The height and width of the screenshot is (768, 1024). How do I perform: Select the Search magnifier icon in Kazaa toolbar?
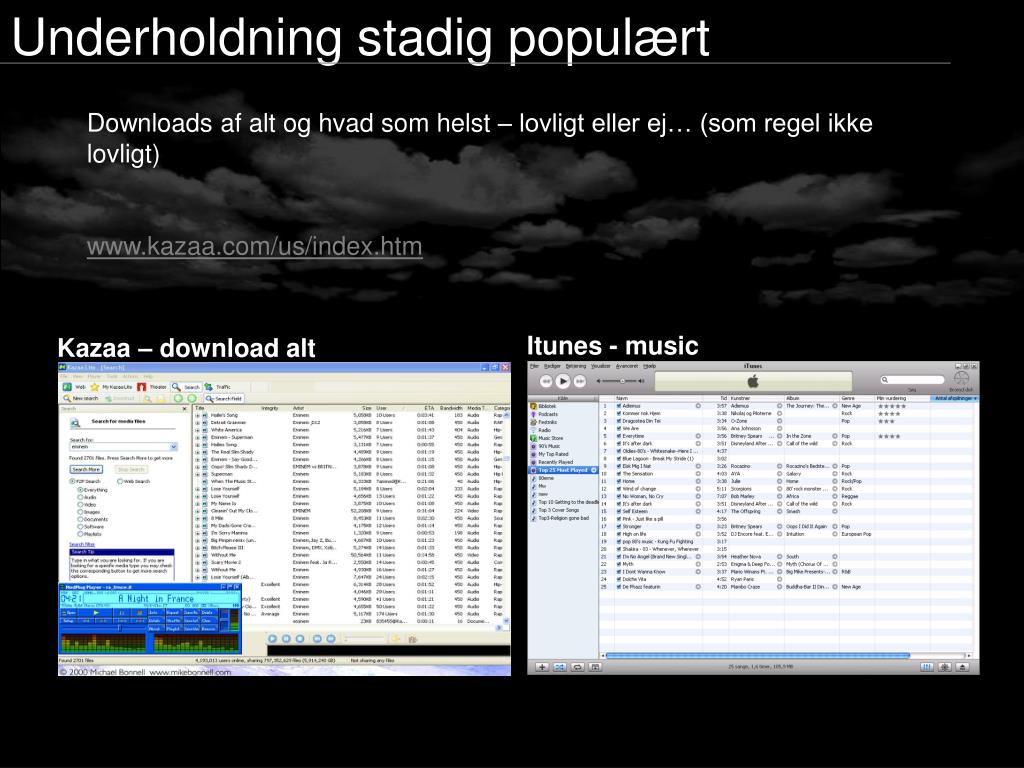pyautogui.click(x=176, y=387)
